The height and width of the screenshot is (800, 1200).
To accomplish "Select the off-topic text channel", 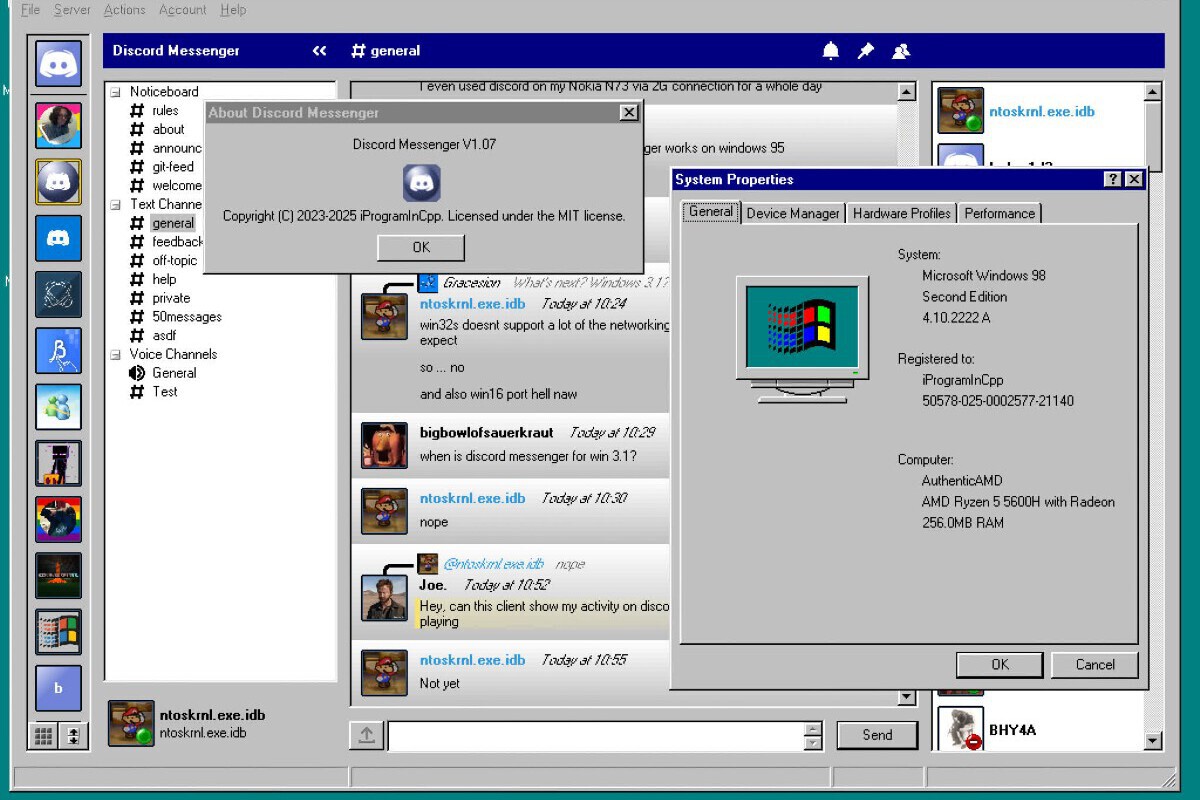I will pyautogui.click(x=174, y=261).
